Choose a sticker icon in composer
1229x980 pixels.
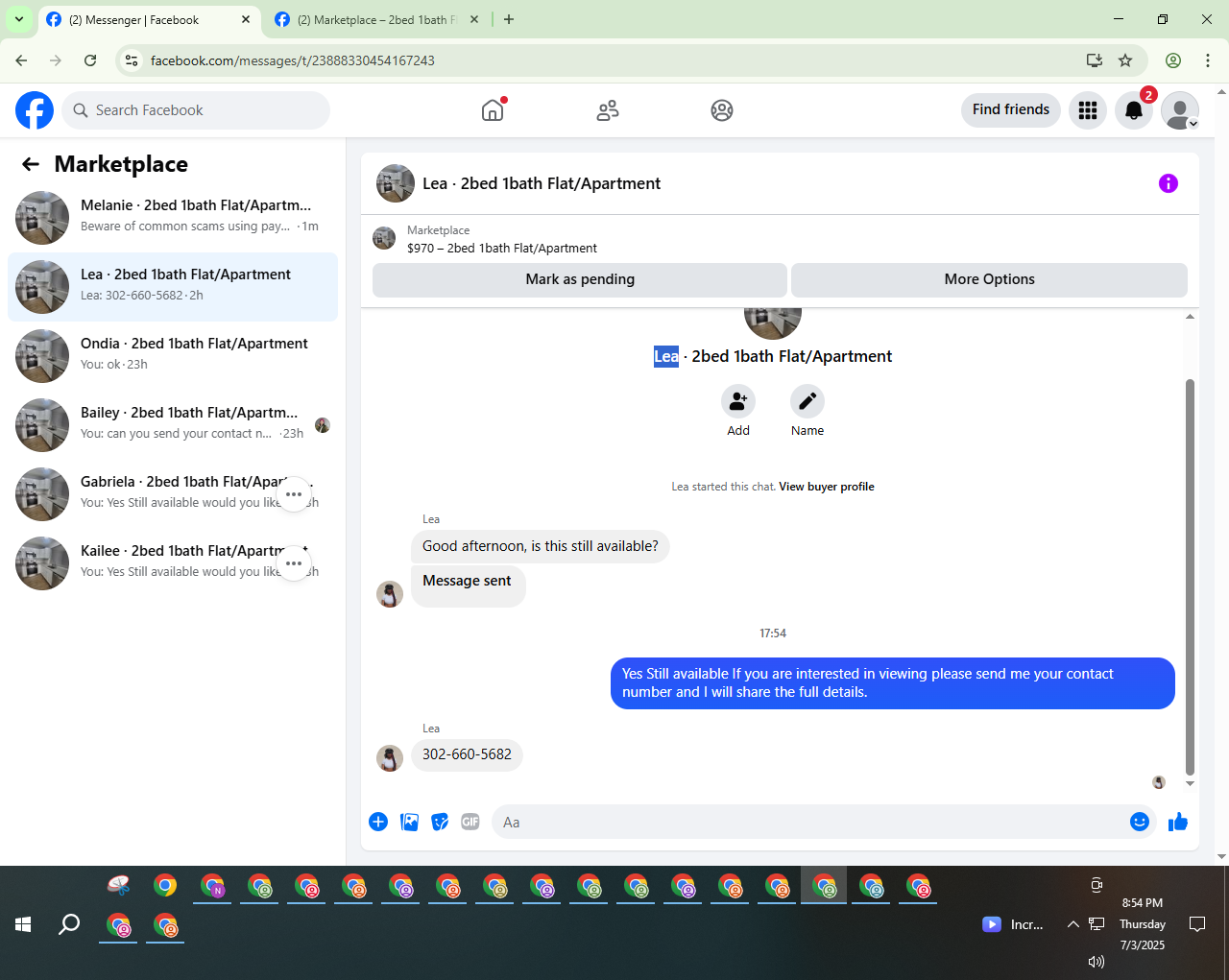[x=440, y=822]
